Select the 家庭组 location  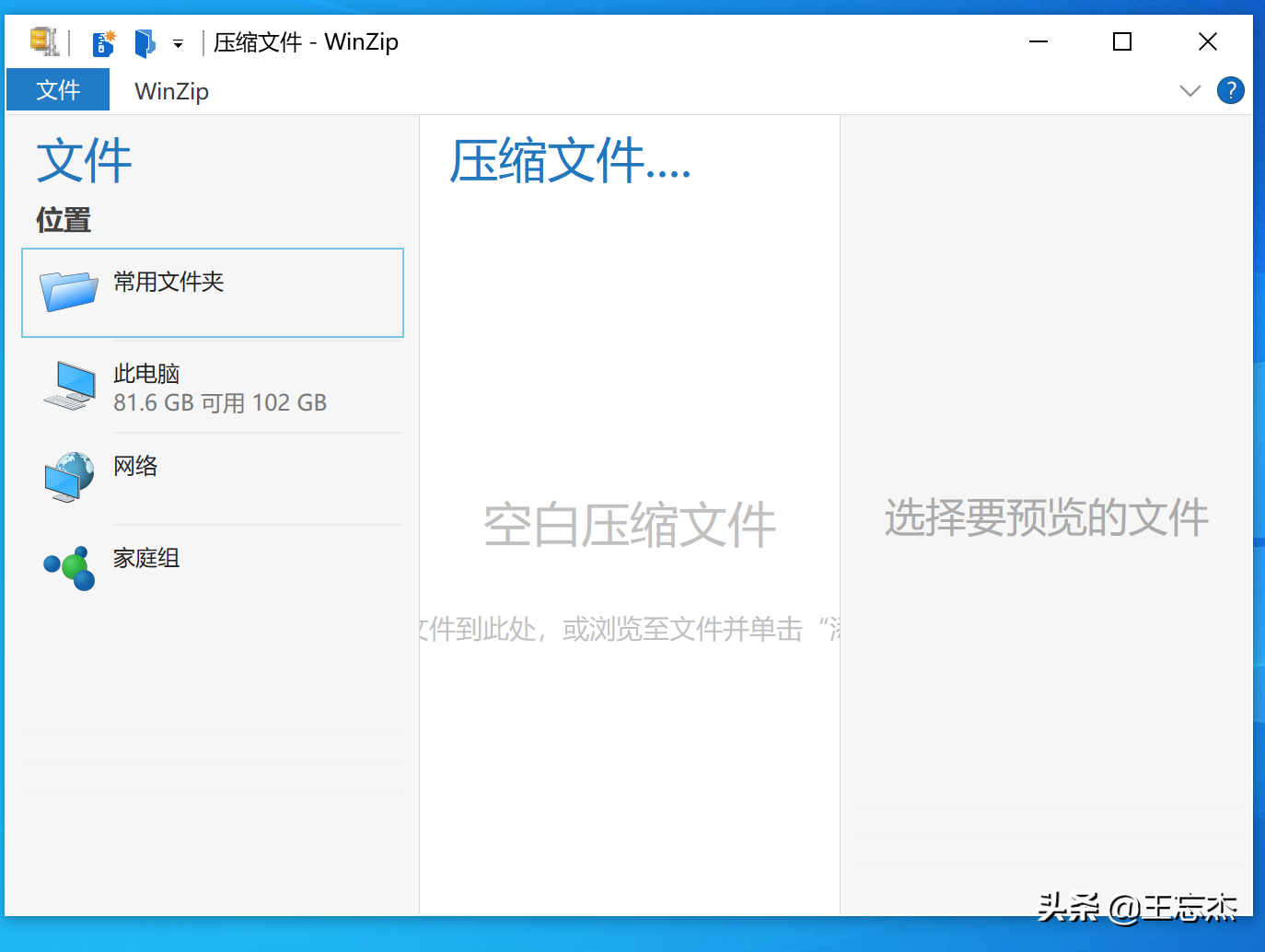[213, 571]
